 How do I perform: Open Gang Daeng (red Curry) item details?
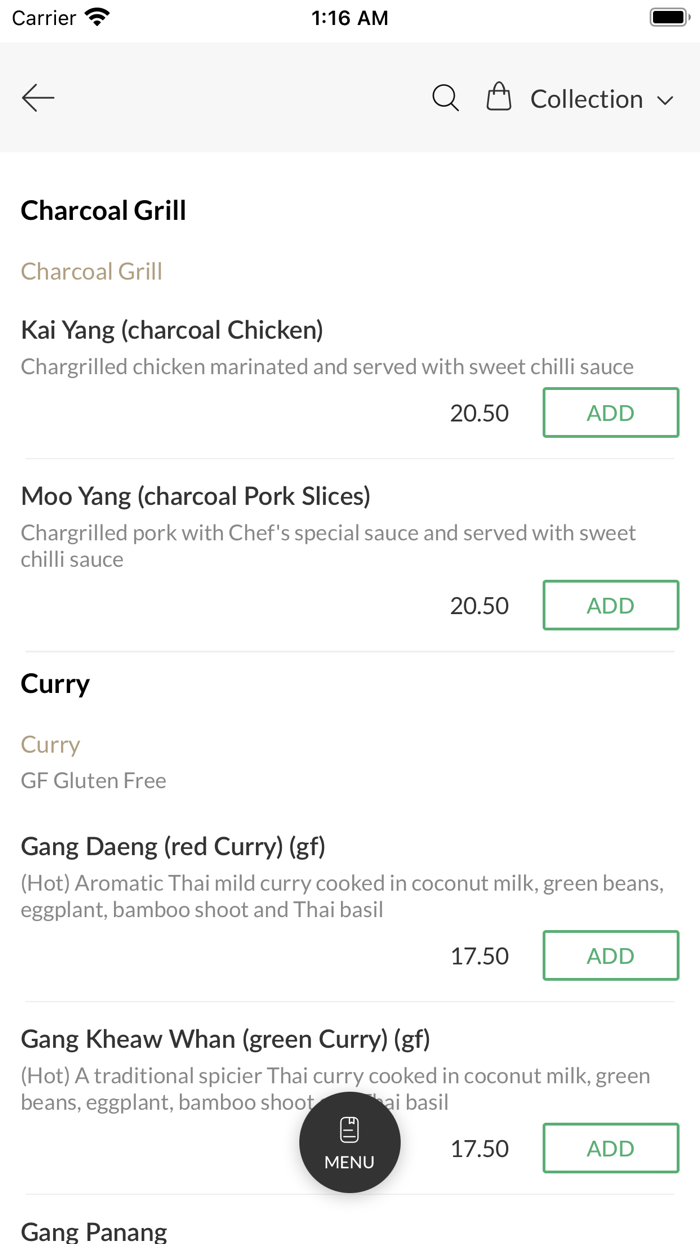tap(173, 847)
